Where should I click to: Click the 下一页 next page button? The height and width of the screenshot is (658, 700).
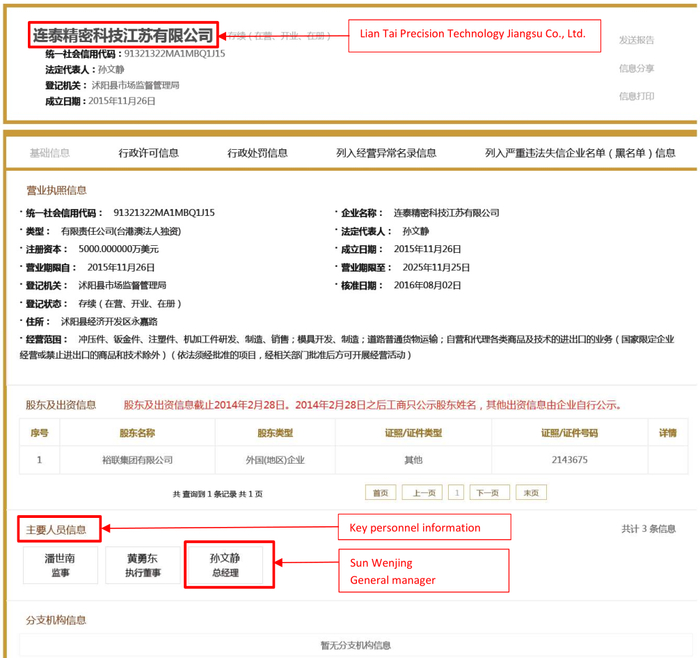(490, 493)
